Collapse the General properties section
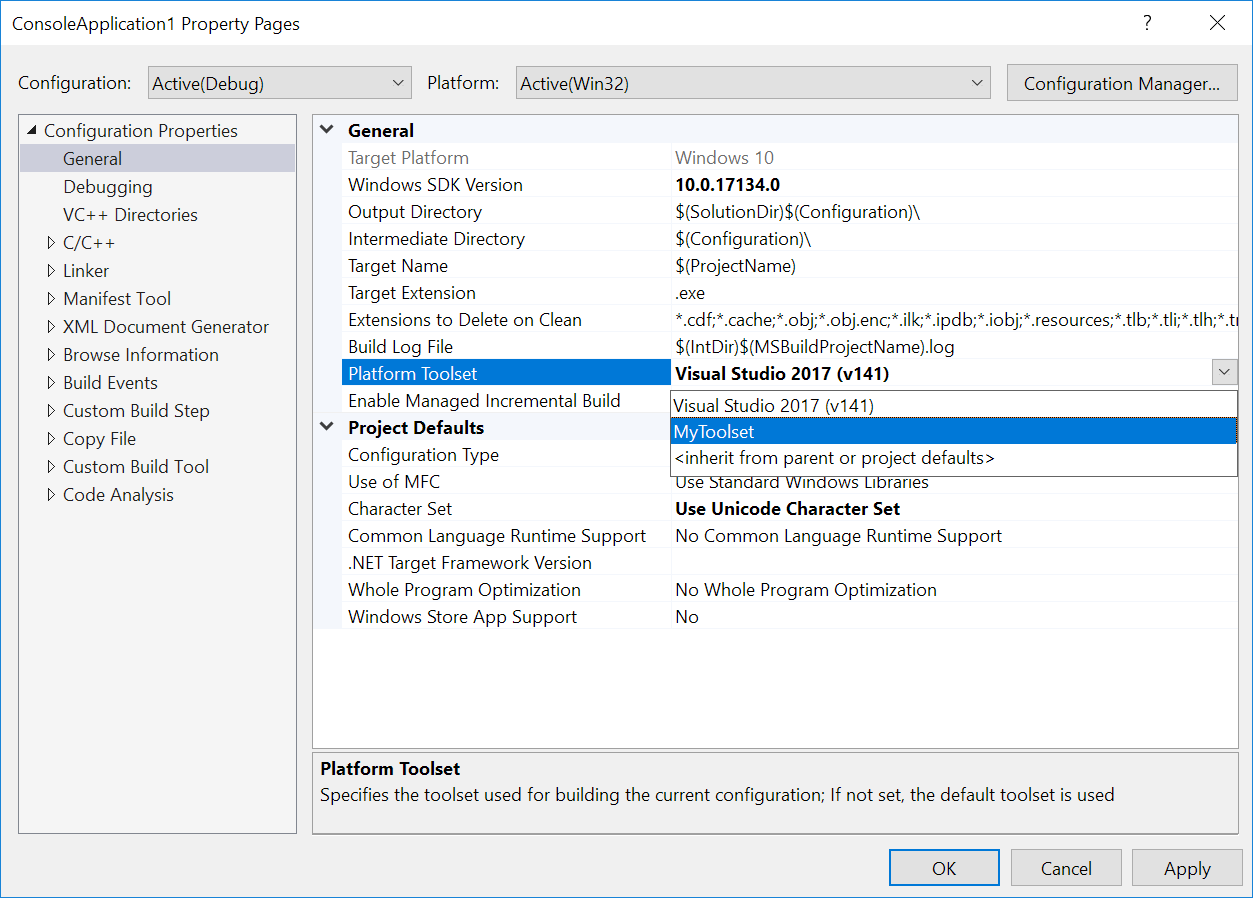1255x899 pixels. click(x=326, y=129)
